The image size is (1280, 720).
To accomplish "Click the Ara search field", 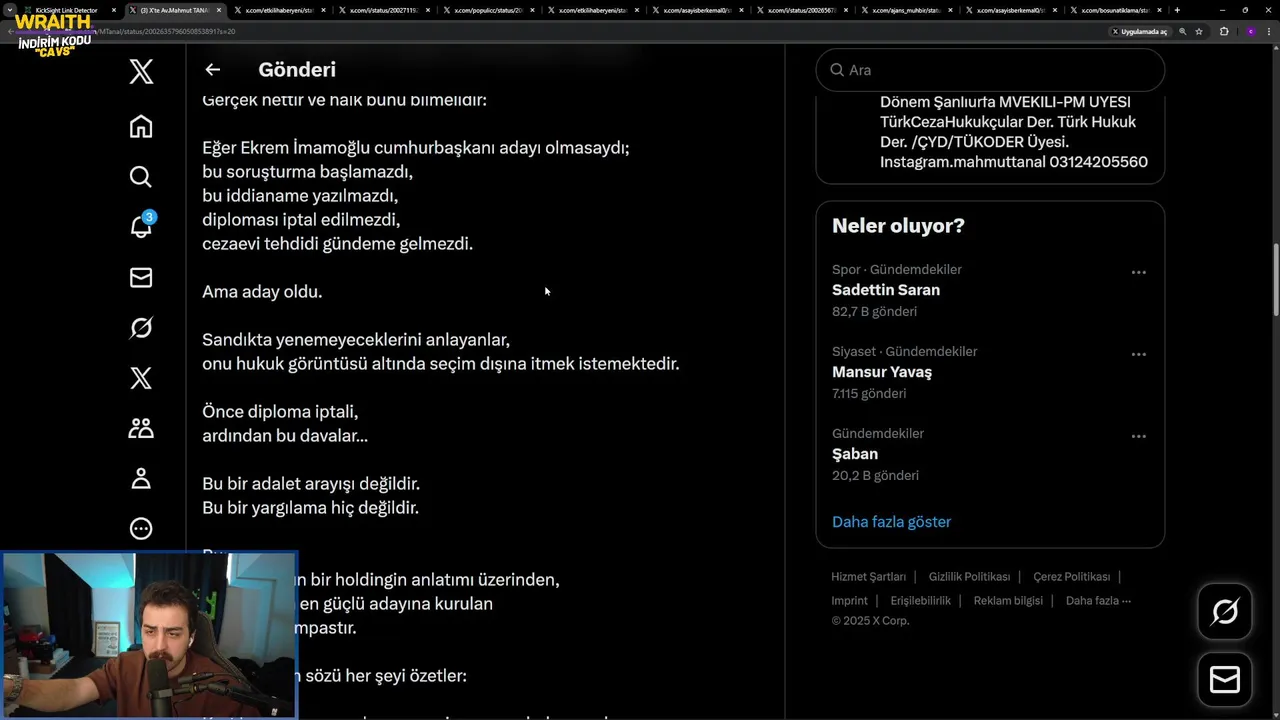I will (x=1000, y=70).
